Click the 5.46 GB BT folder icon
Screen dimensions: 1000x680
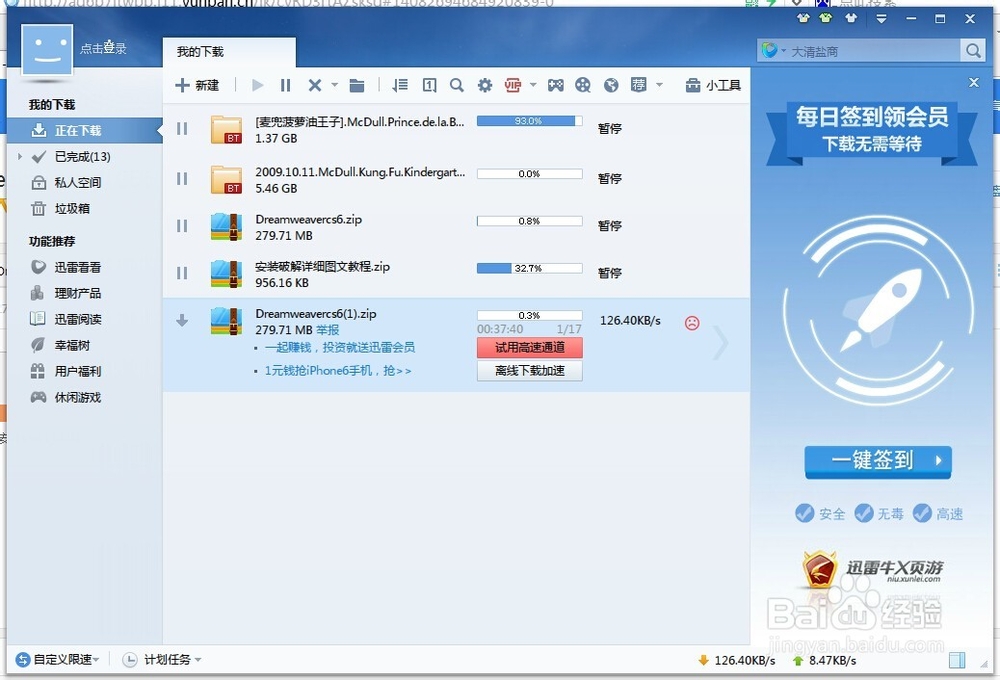pyautogui.click(x=226, y=179)
